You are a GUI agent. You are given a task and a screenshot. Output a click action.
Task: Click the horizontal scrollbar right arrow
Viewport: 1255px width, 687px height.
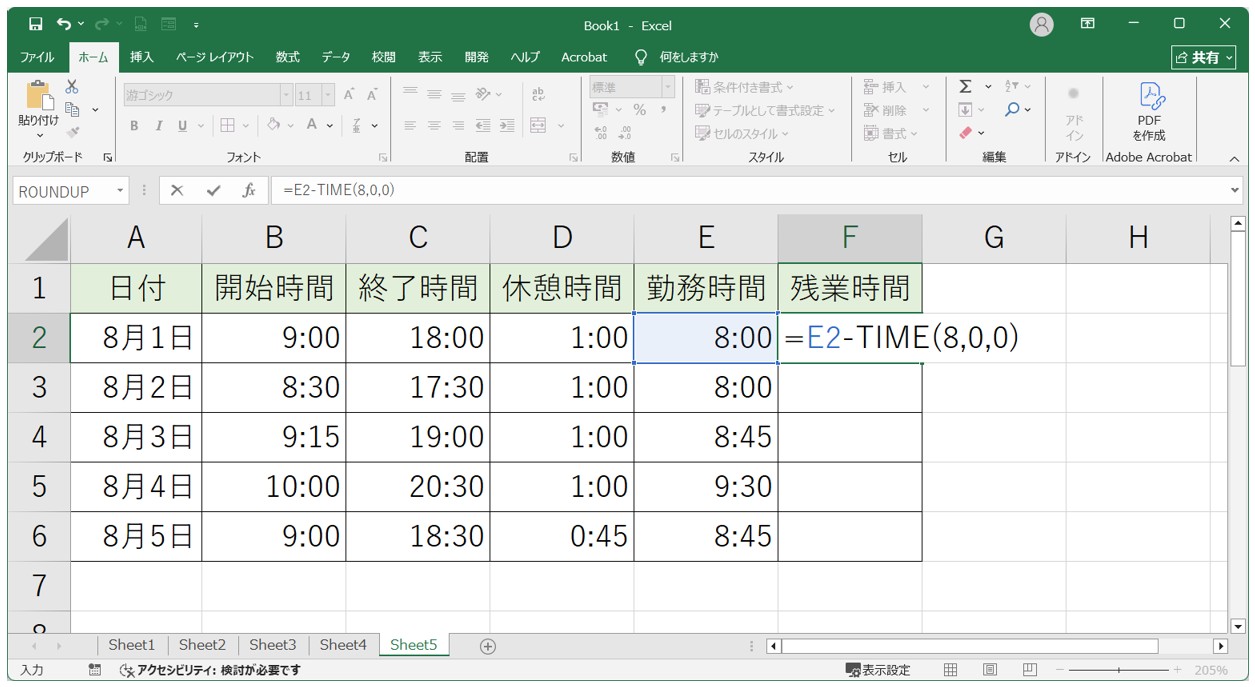[1220, 646]
